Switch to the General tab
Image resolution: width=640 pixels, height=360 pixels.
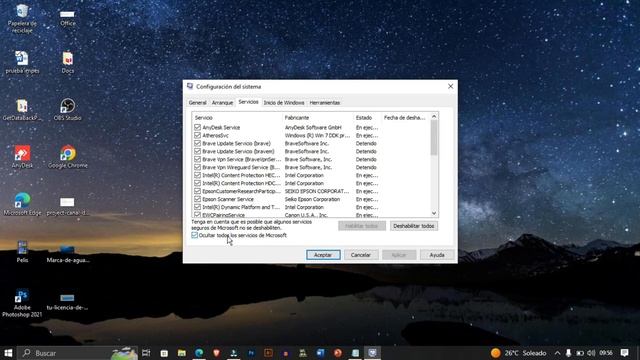pyautogui.click(x=198, y=102)
